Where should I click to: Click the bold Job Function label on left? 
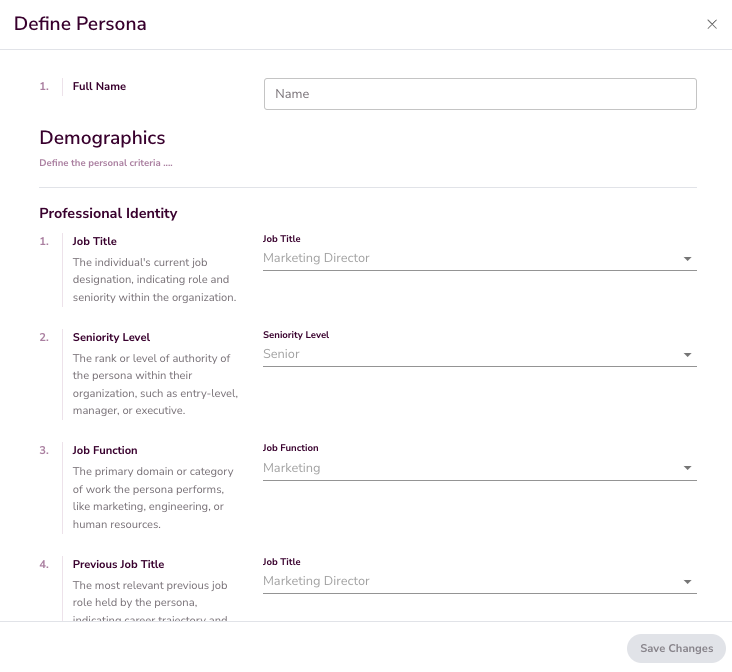click(x=105, y=451)
